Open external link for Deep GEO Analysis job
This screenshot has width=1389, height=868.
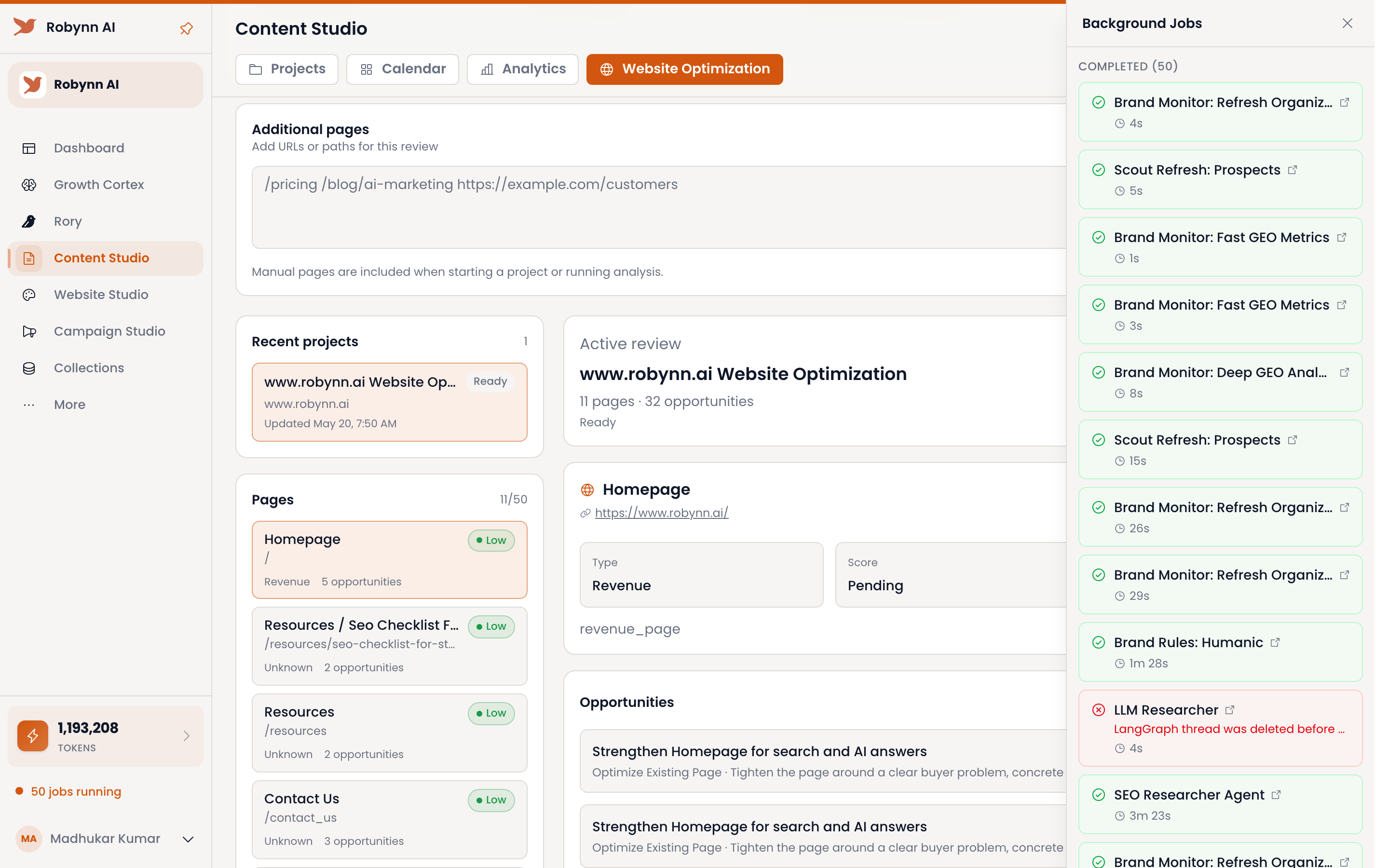pyautogui.click(x=1344, y=373)
